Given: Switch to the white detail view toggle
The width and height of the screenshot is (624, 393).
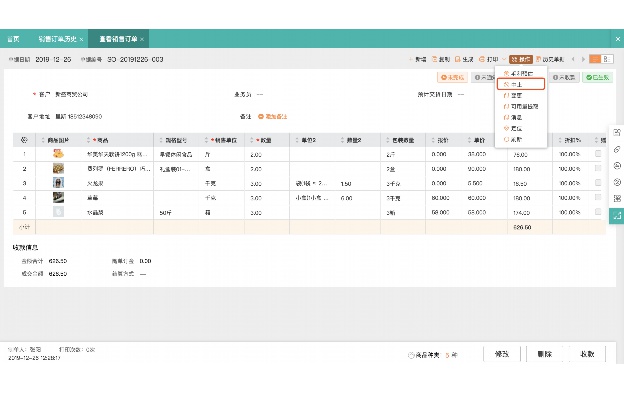Looking at the screenshot, I should pyautogui.click(x=607, y=59).
